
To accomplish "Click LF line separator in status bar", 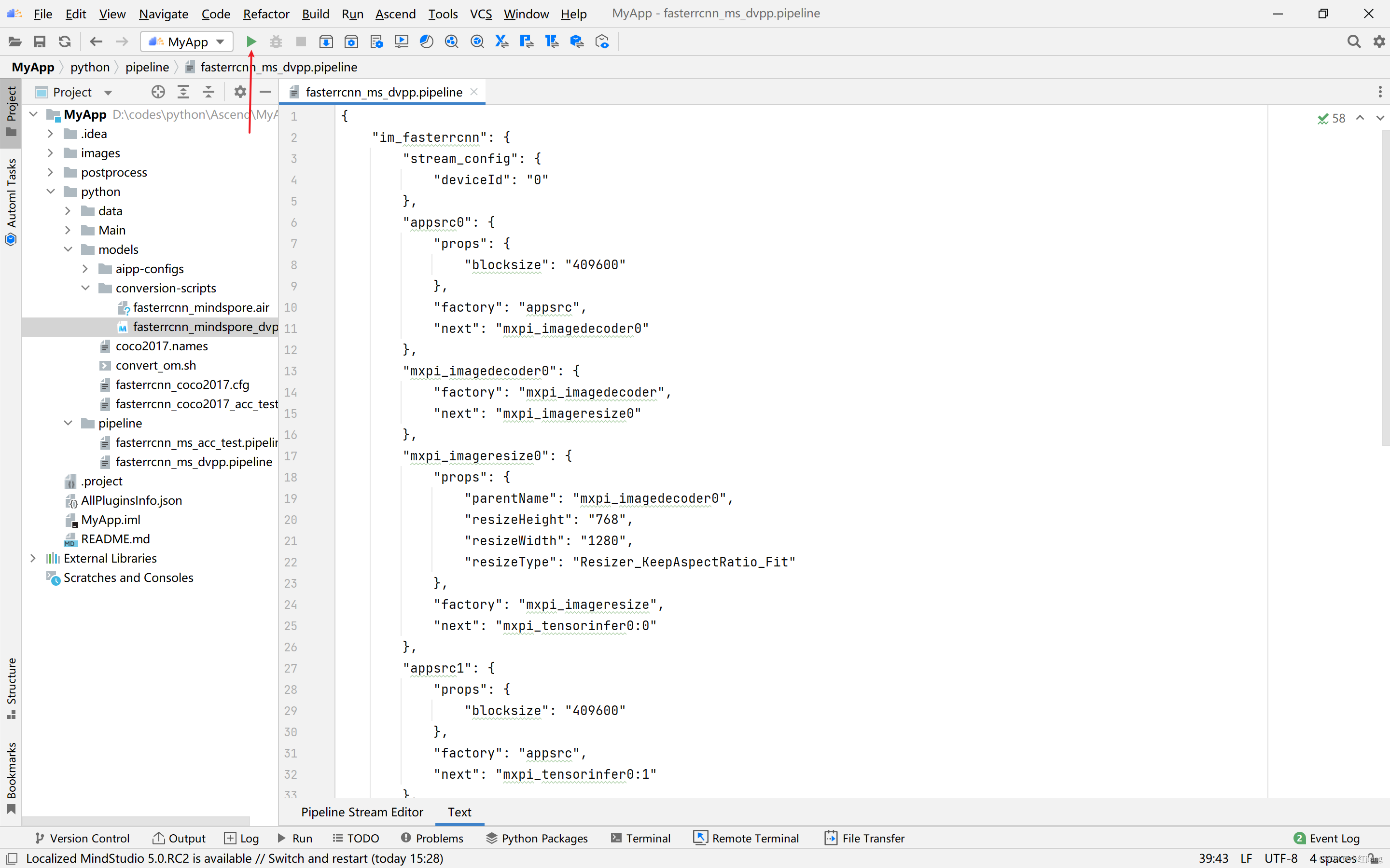I will pyautogui.click(x=1245, y=858).
